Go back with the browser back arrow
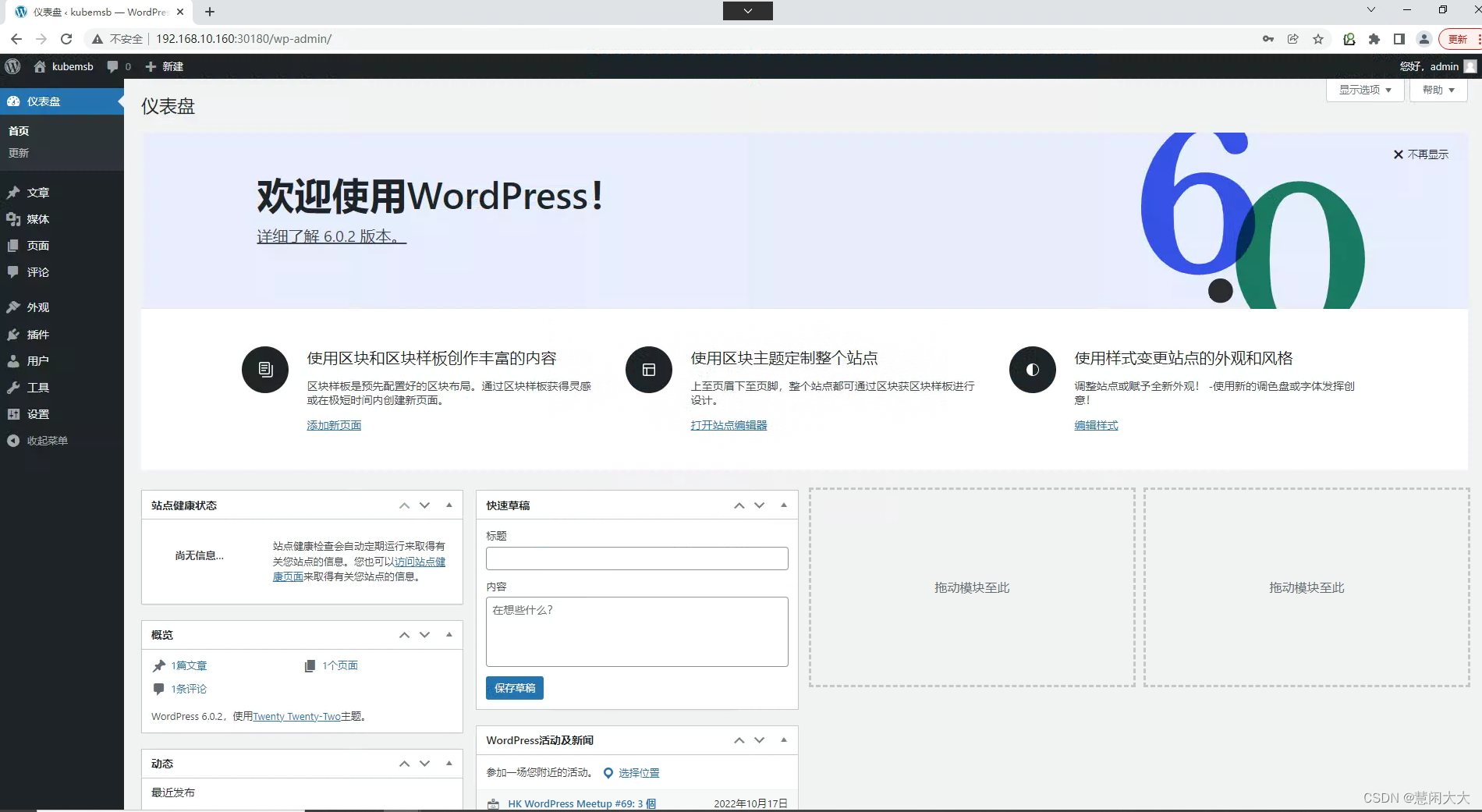 tap(16, 39)
